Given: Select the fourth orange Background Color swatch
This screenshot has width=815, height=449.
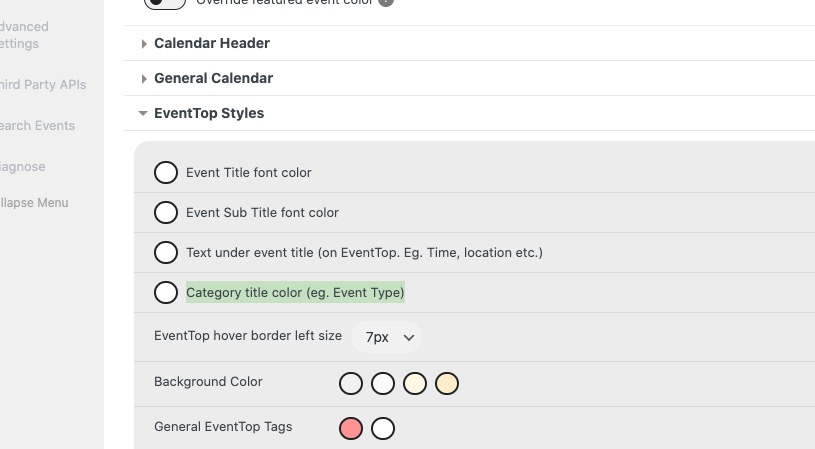Looking at the screenshot, I should (x=447, y=384).
